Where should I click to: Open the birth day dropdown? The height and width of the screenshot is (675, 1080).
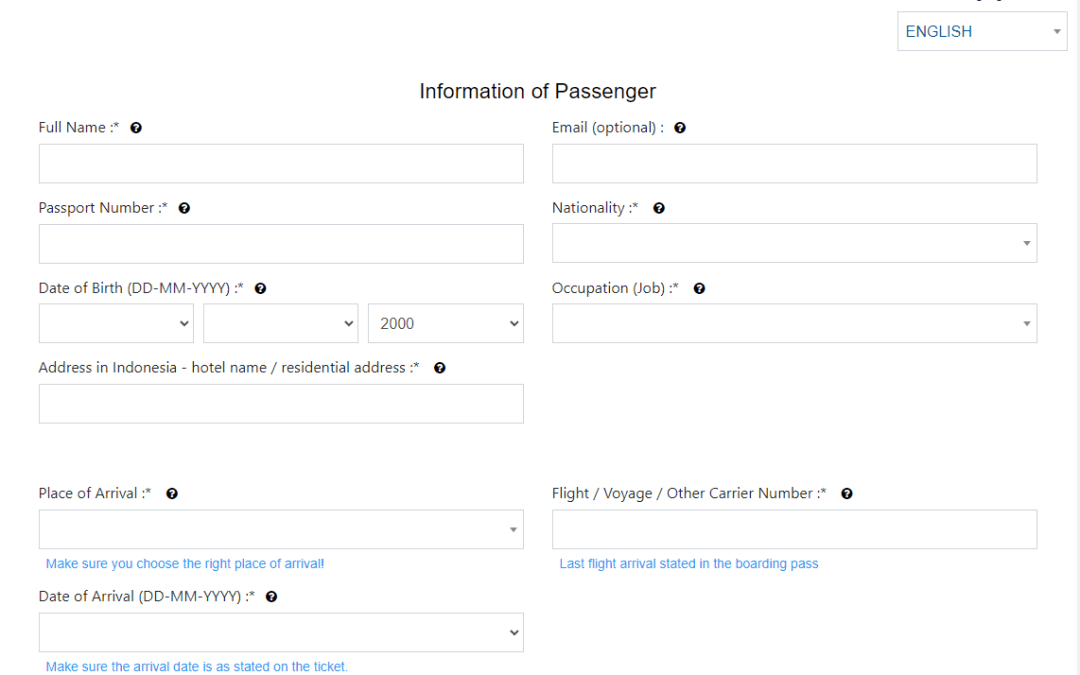pos(116,323)
